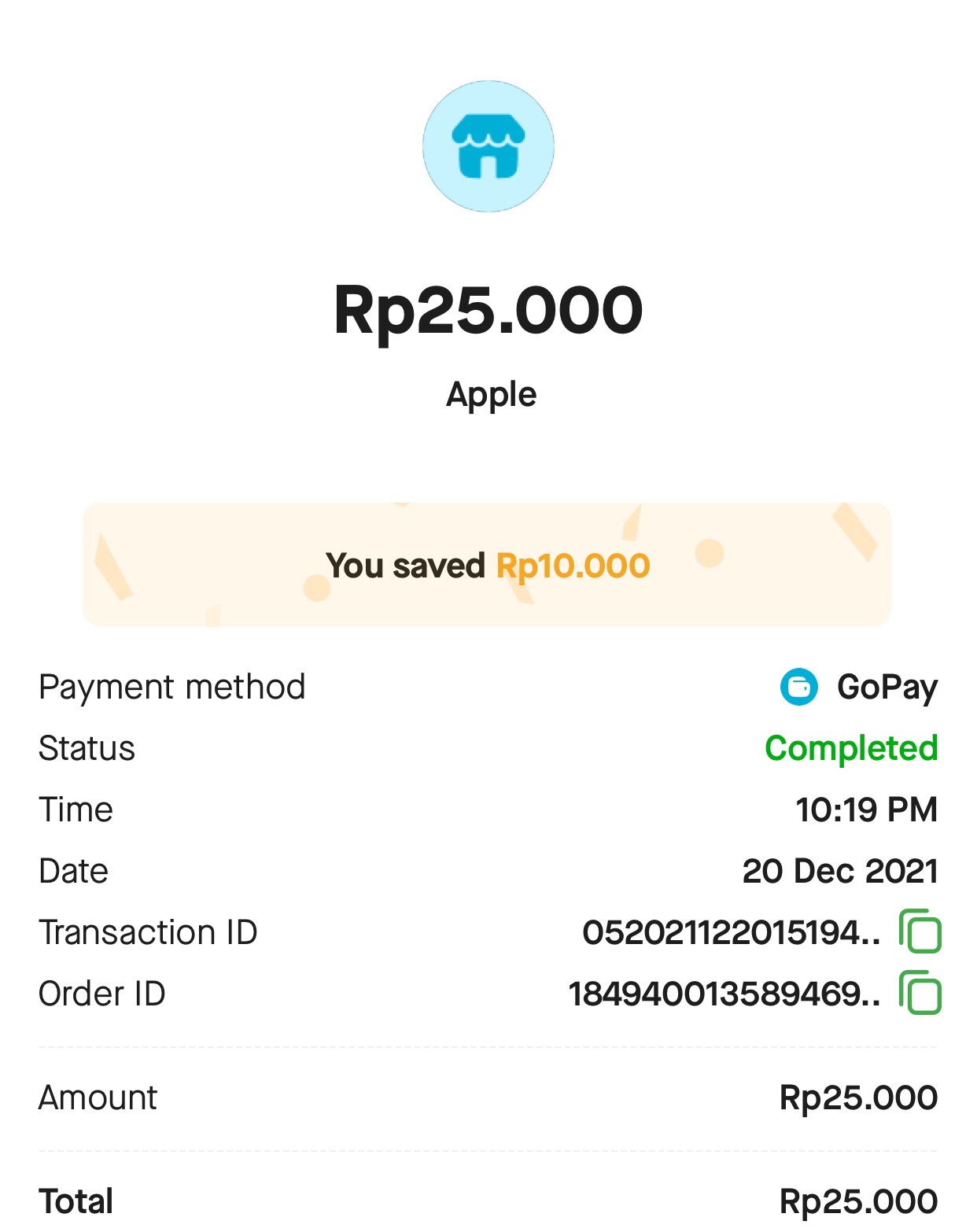This screenshot has height=1232, width=977.
Task: Tap the Transaction ID label
Action: point(148,932)
